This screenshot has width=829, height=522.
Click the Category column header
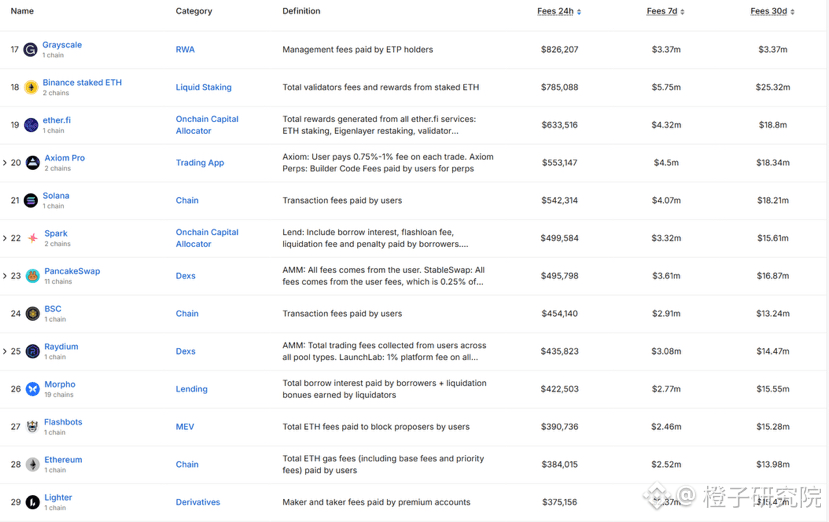click(194, 11)
